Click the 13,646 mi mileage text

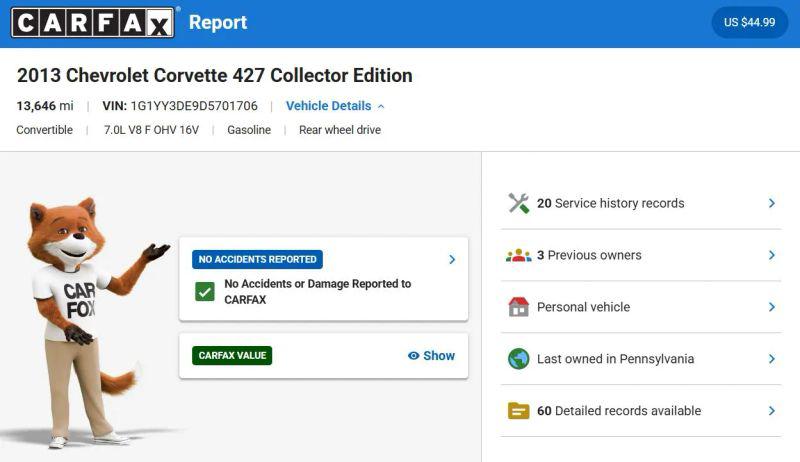click(x=45, y=106)
